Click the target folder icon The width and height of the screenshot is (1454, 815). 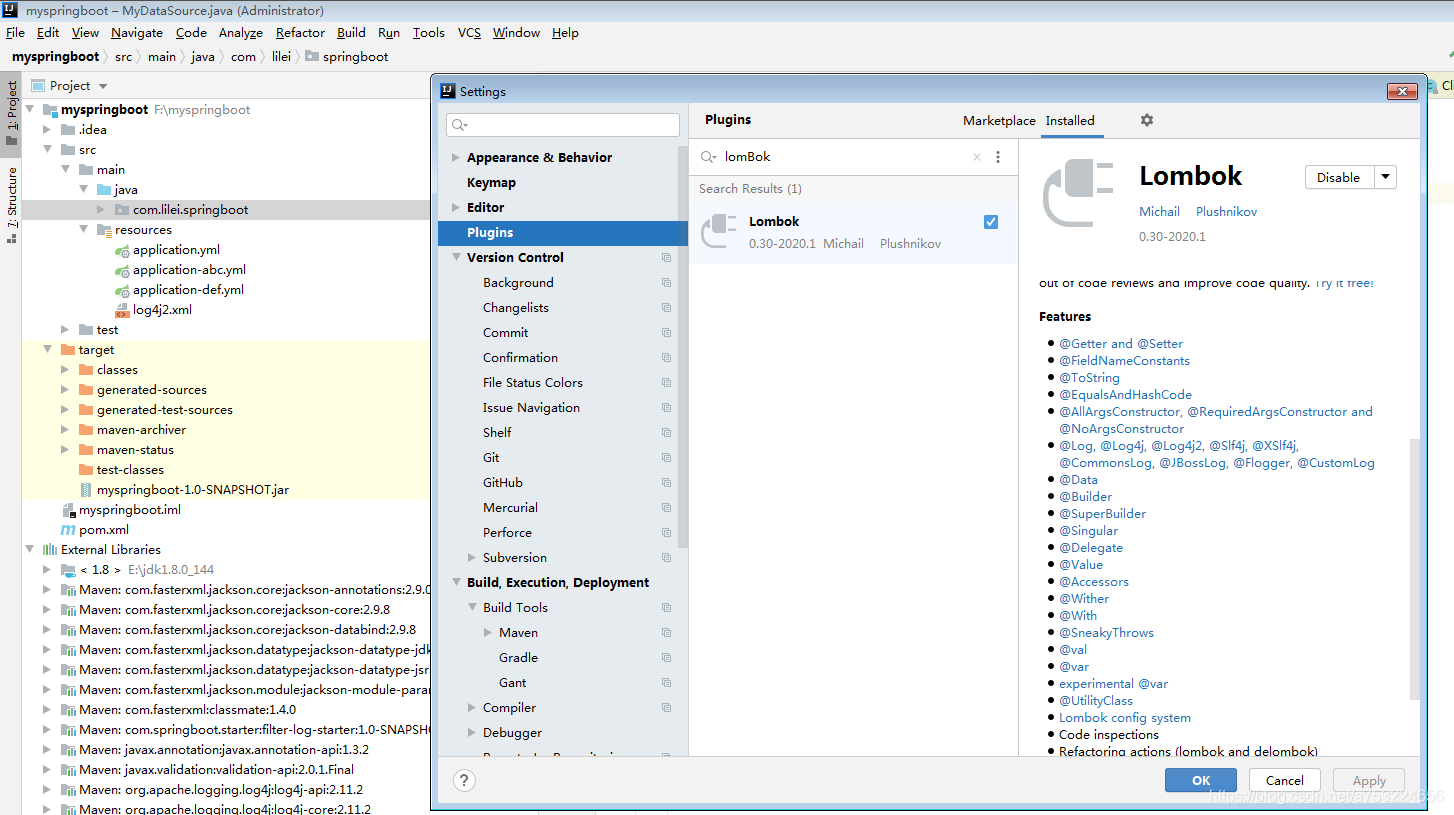(x=68, y=350)
